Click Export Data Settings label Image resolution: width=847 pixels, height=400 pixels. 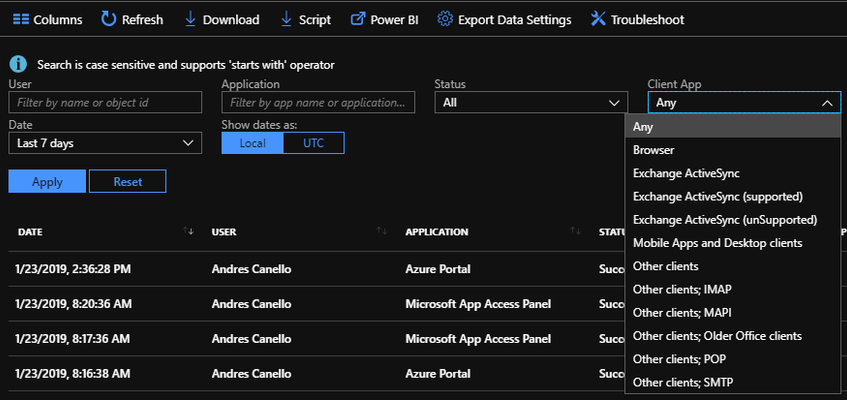pos(515,20)
